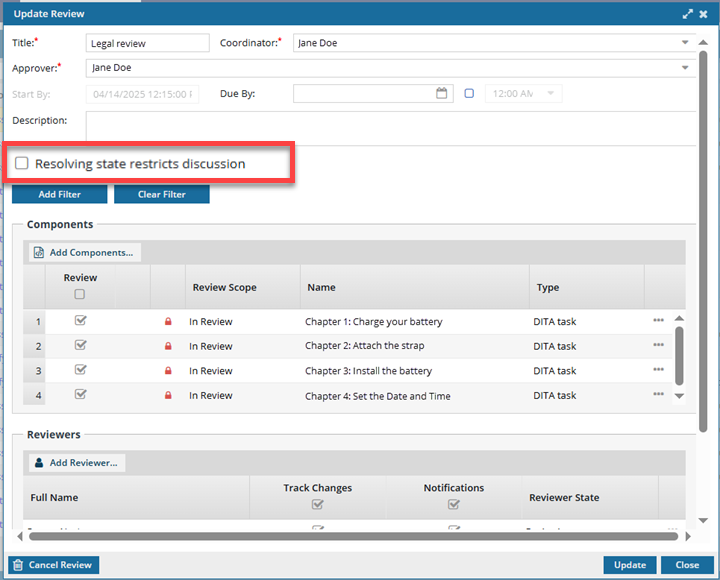Click horizontal scrollbar right arrow

(688, 536)
